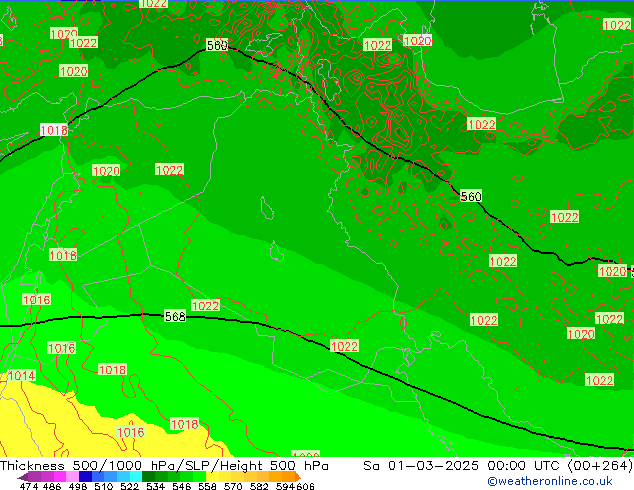This screenshot has width=634, height=490.
Task: Pick the darkest green legend swatch
Action: coord(148,477)
